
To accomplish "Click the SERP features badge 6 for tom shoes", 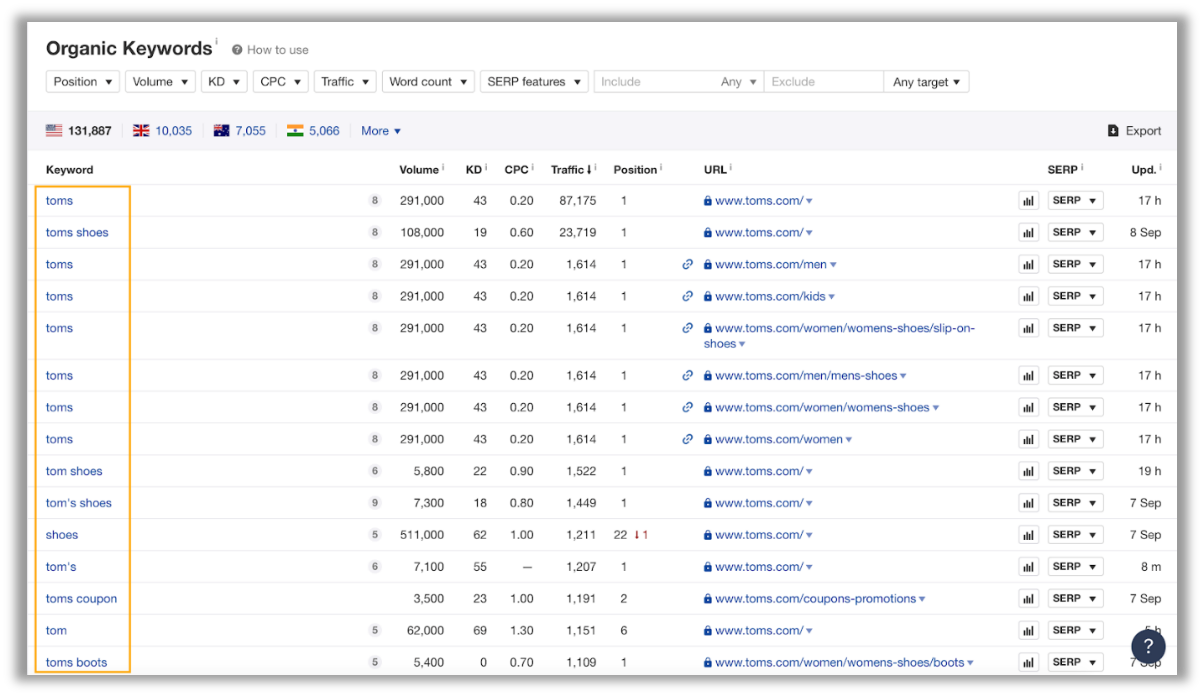I will (375, 471).
